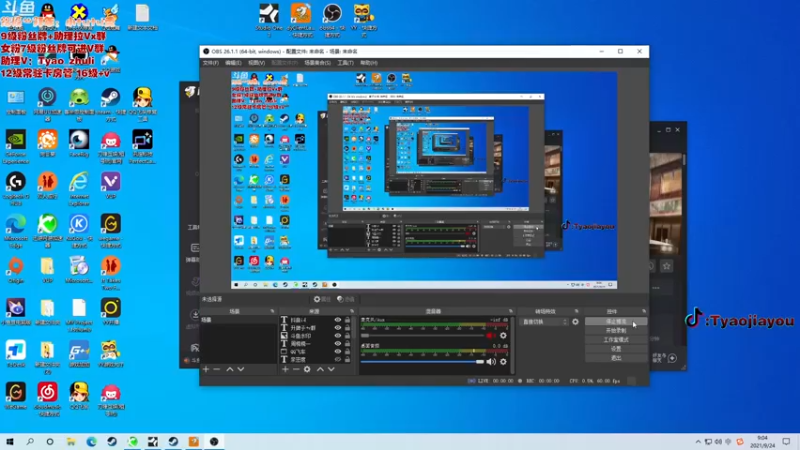This screenshot has height=450, width=800.
Task: Open Mic/Aux audio settings gear
Action: pyautogui.click(x=503, y=336)
